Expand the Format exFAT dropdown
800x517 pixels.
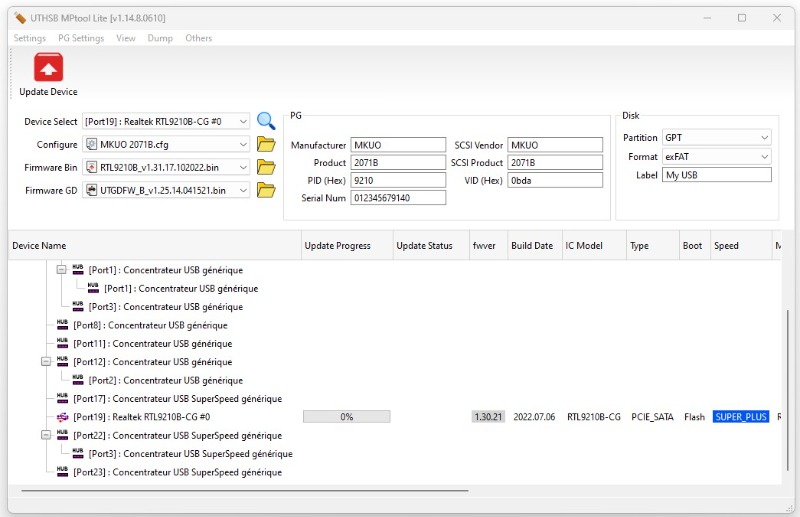[764, 157]
